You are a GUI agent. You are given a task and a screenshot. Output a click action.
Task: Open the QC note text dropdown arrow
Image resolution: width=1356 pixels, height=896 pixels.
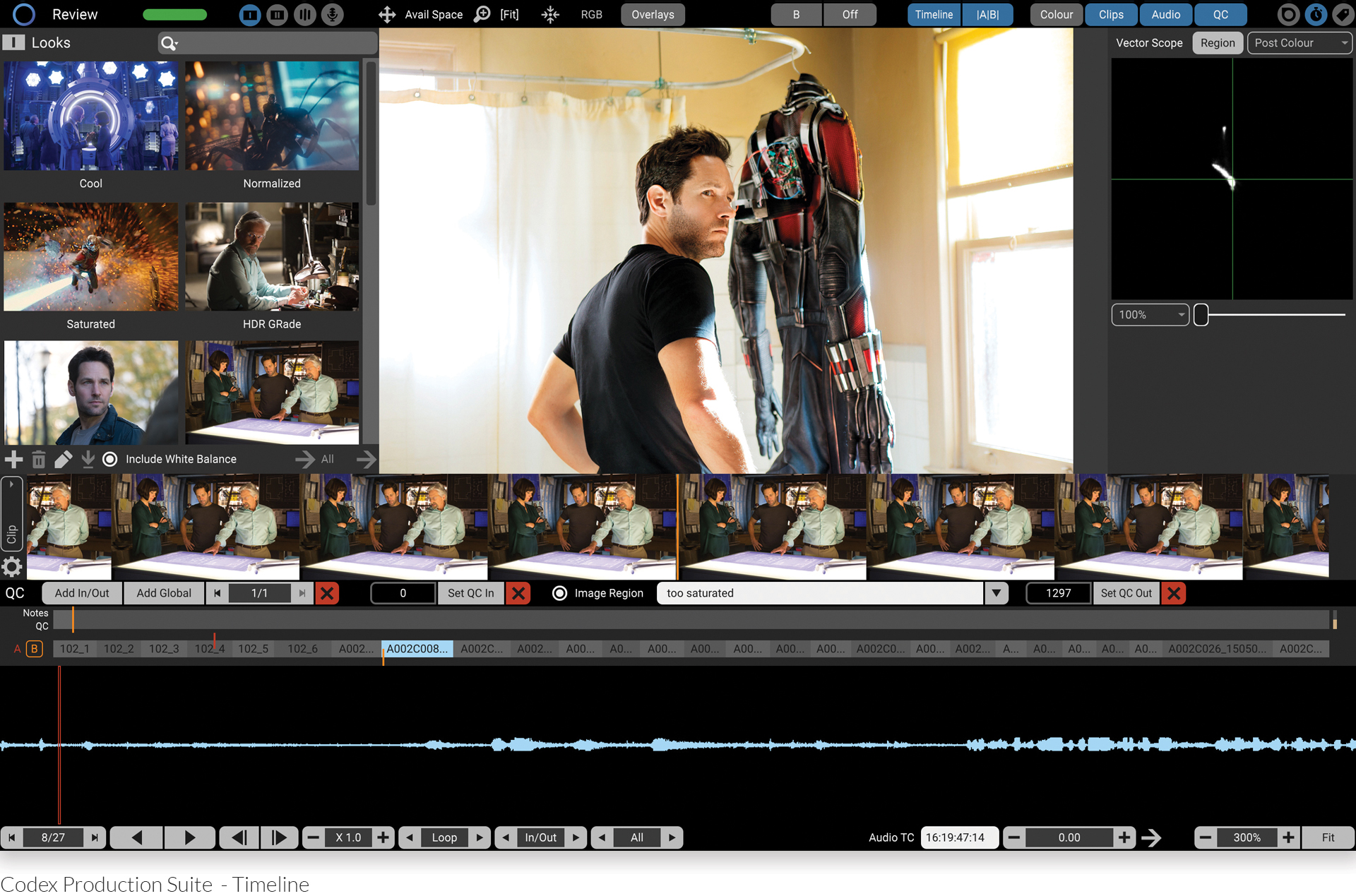pos(996,593)
